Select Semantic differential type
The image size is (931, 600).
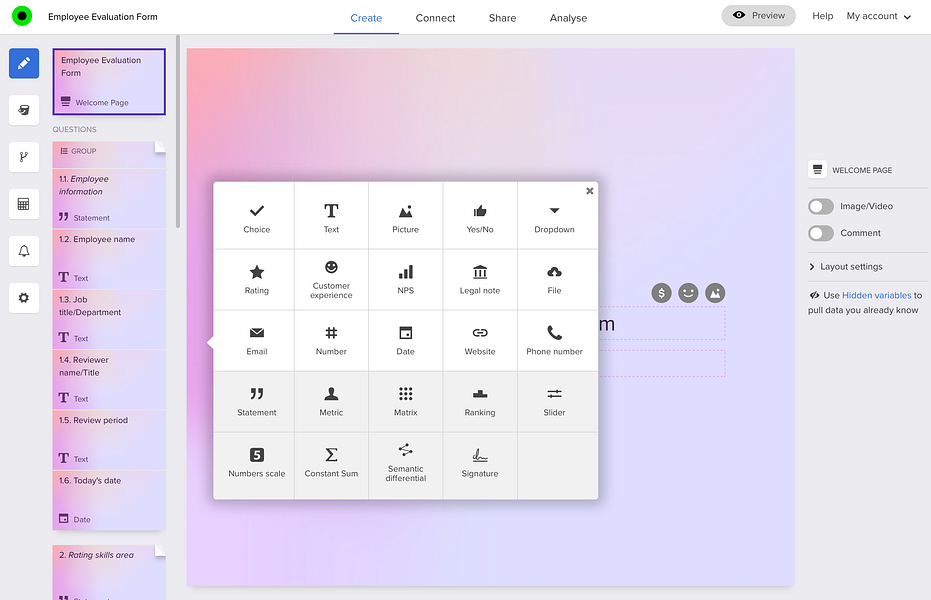[x=406, y=463]
